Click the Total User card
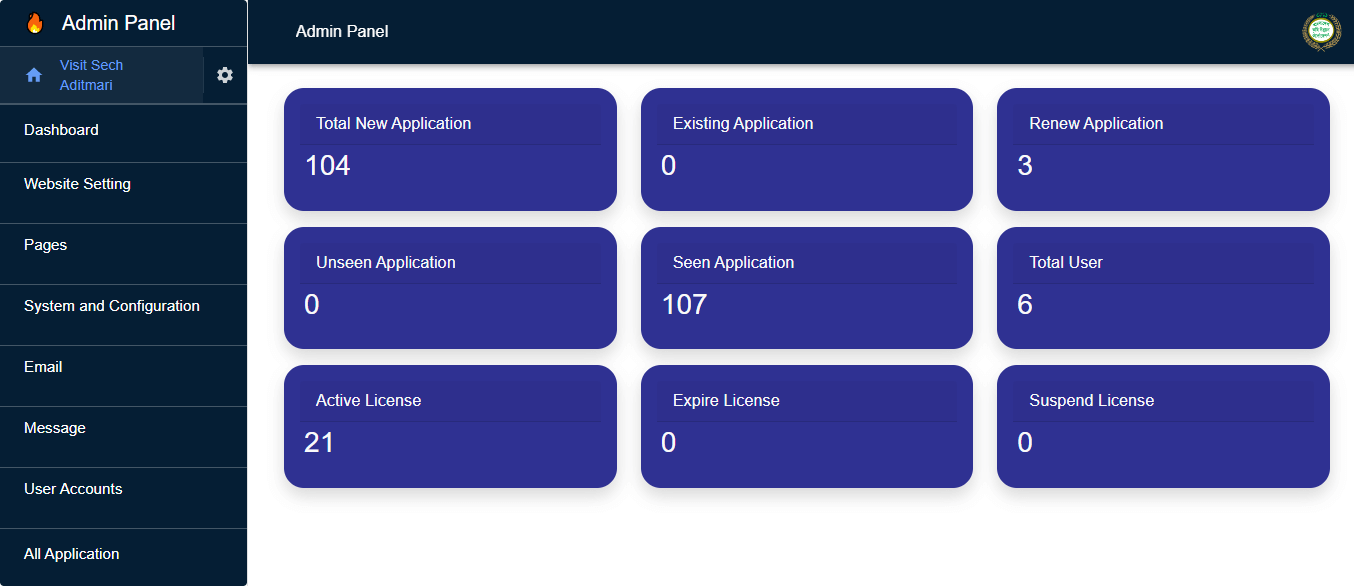1354x586 pixels. pyautogui.click(x=1163, y=288)
